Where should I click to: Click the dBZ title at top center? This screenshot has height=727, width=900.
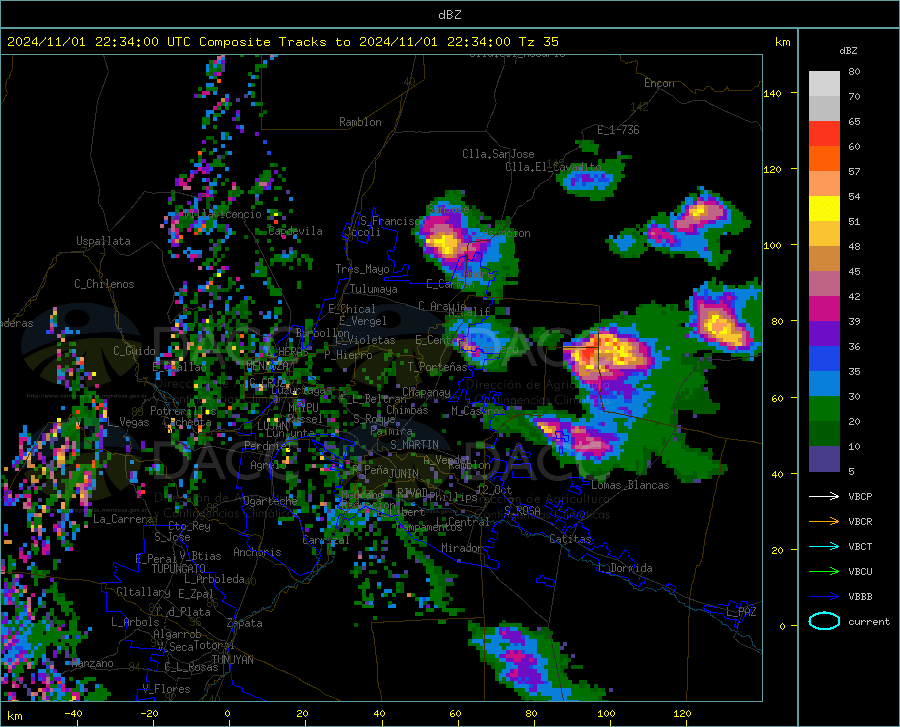pyautogui.click(x=449, y=15)
